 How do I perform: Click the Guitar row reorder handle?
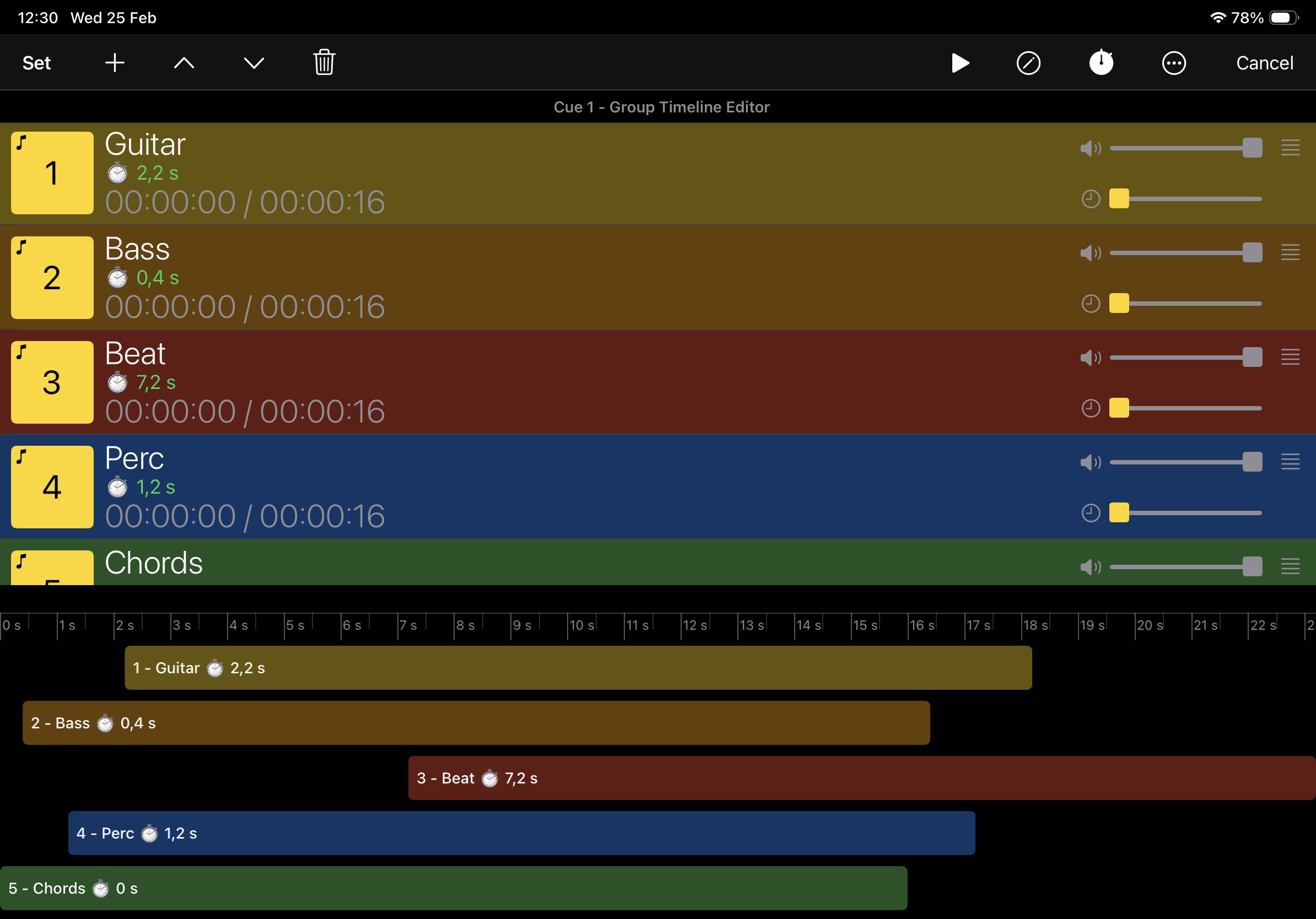[x=1290, y=148]
